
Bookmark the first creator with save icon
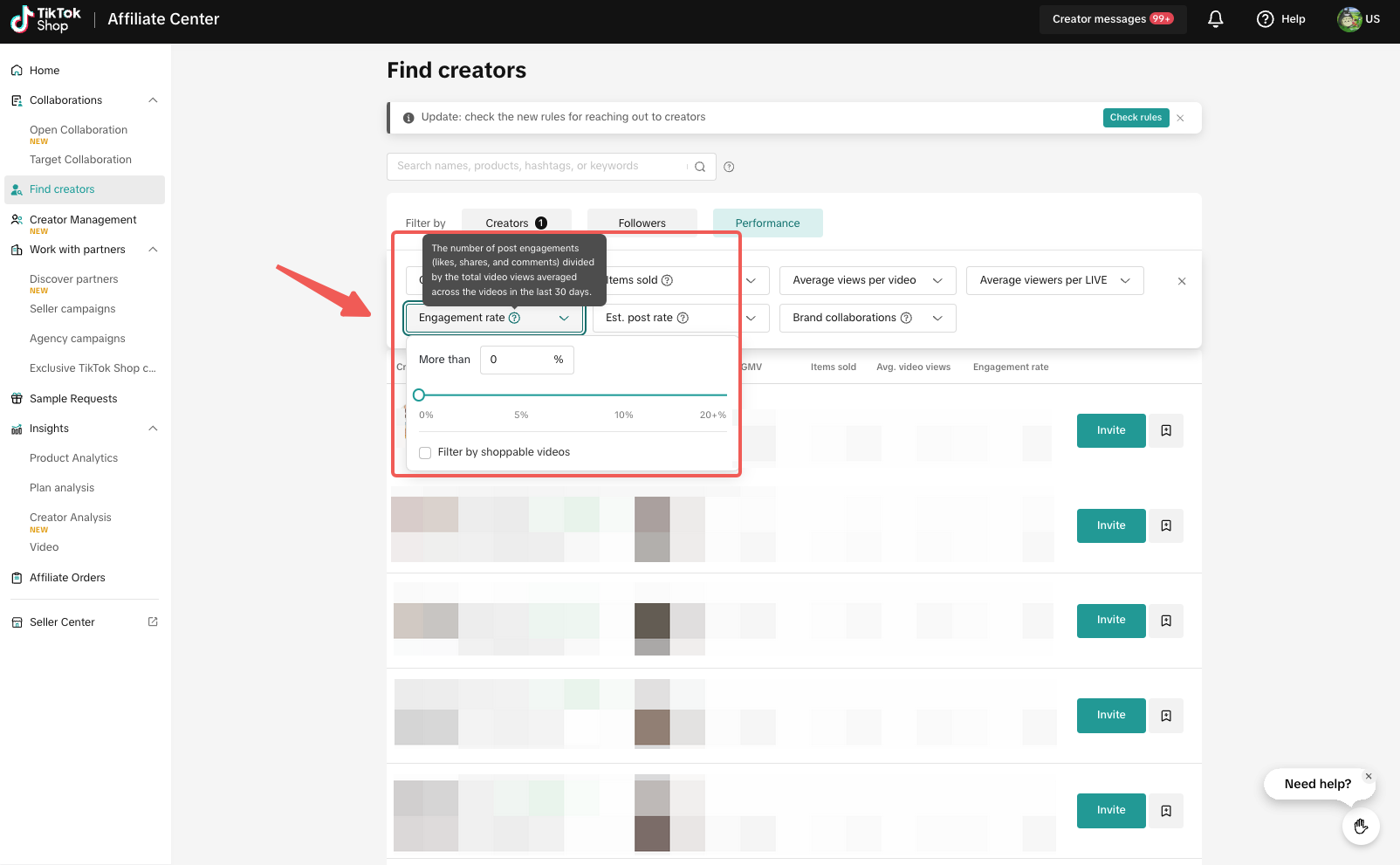[1166, 430]
